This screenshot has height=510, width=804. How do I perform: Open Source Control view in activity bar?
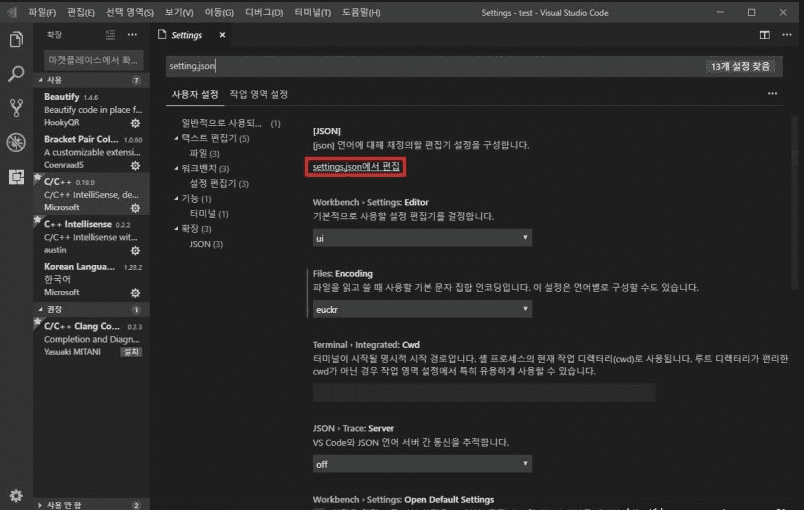(x=16, y=108)
